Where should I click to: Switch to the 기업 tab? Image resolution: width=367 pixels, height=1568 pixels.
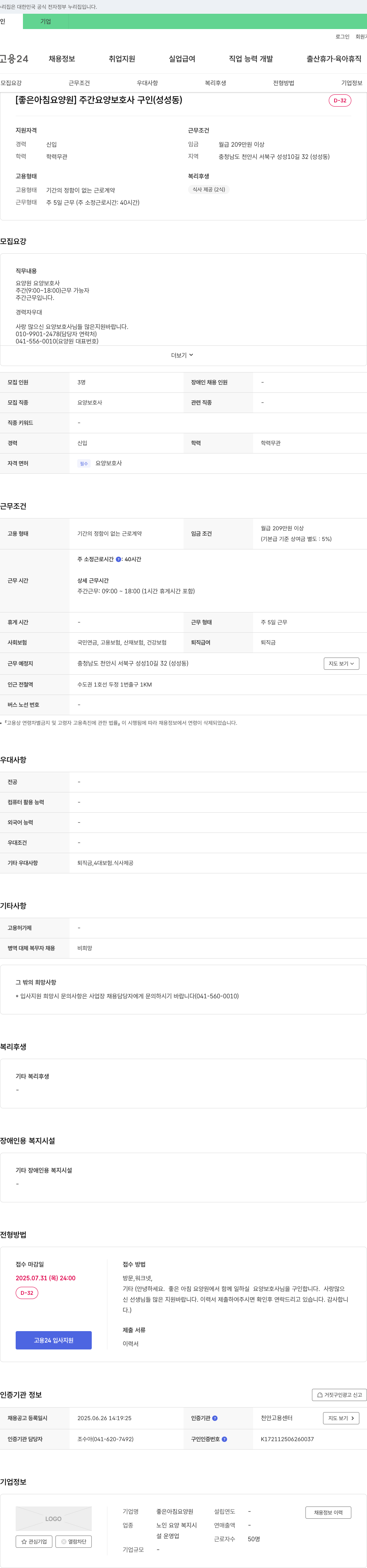[x=45, y=21]
